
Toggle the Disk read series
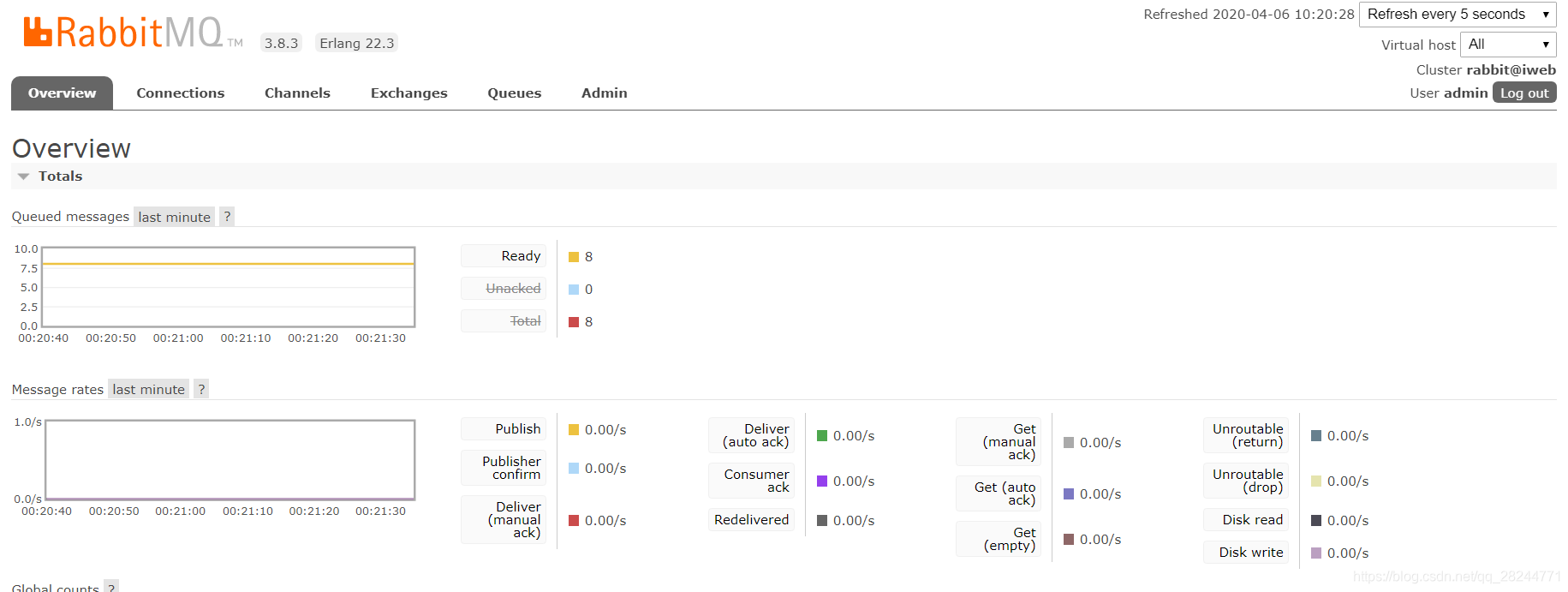click(1246, 520)
